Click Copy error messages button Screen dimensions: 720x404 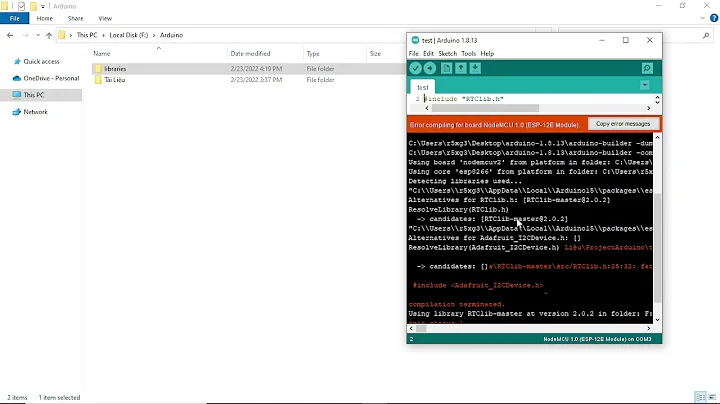coord(623,124)
